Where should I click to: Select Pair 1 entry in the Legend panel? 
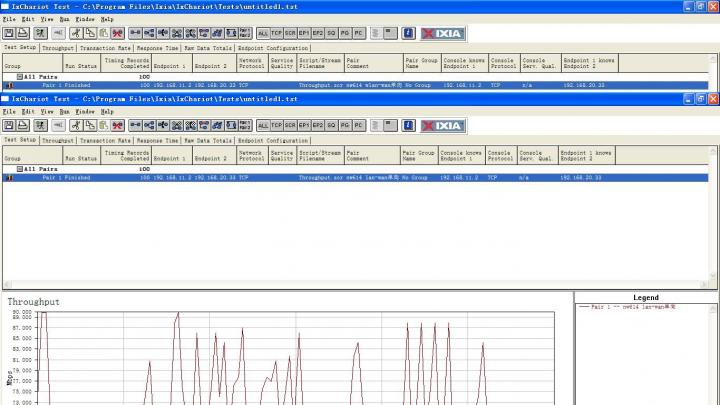627,307
